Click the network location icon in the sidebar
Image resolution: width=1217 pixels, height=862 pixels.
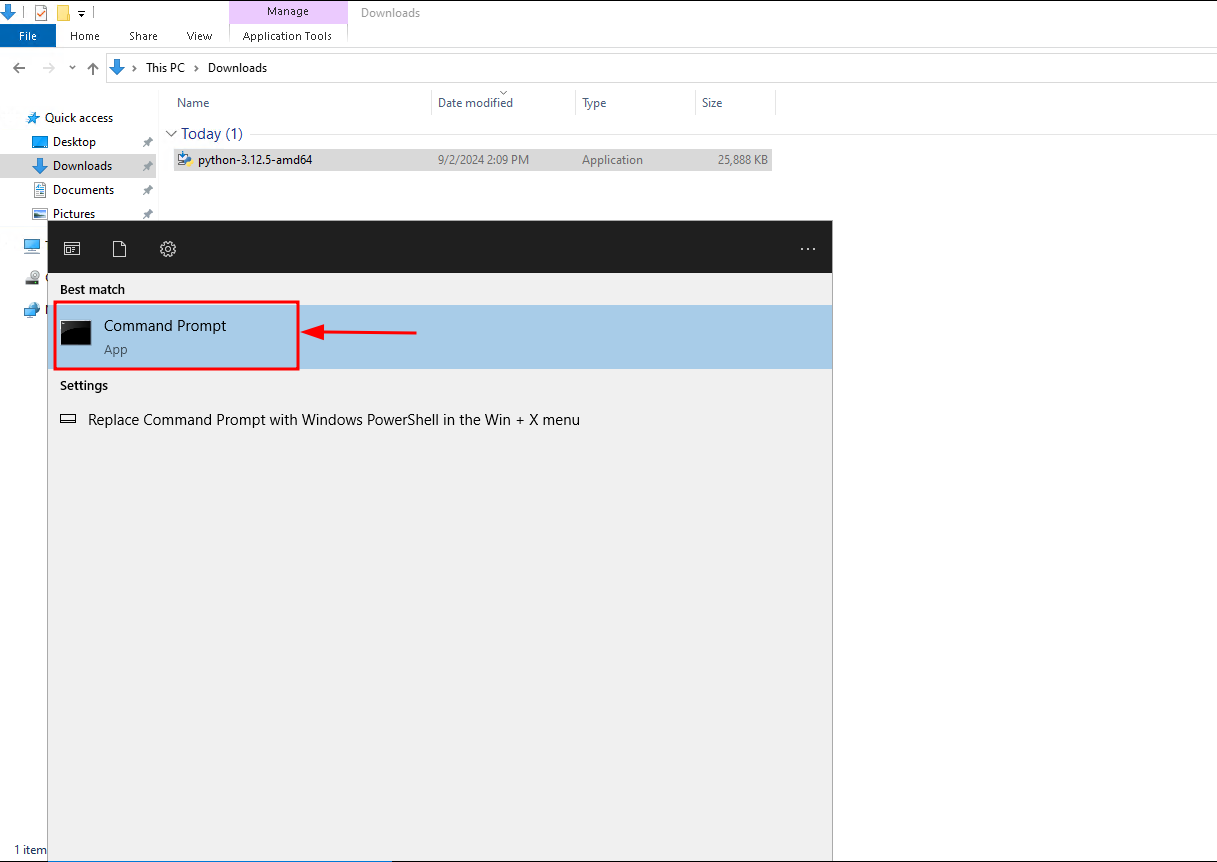(x=31, y=310)
